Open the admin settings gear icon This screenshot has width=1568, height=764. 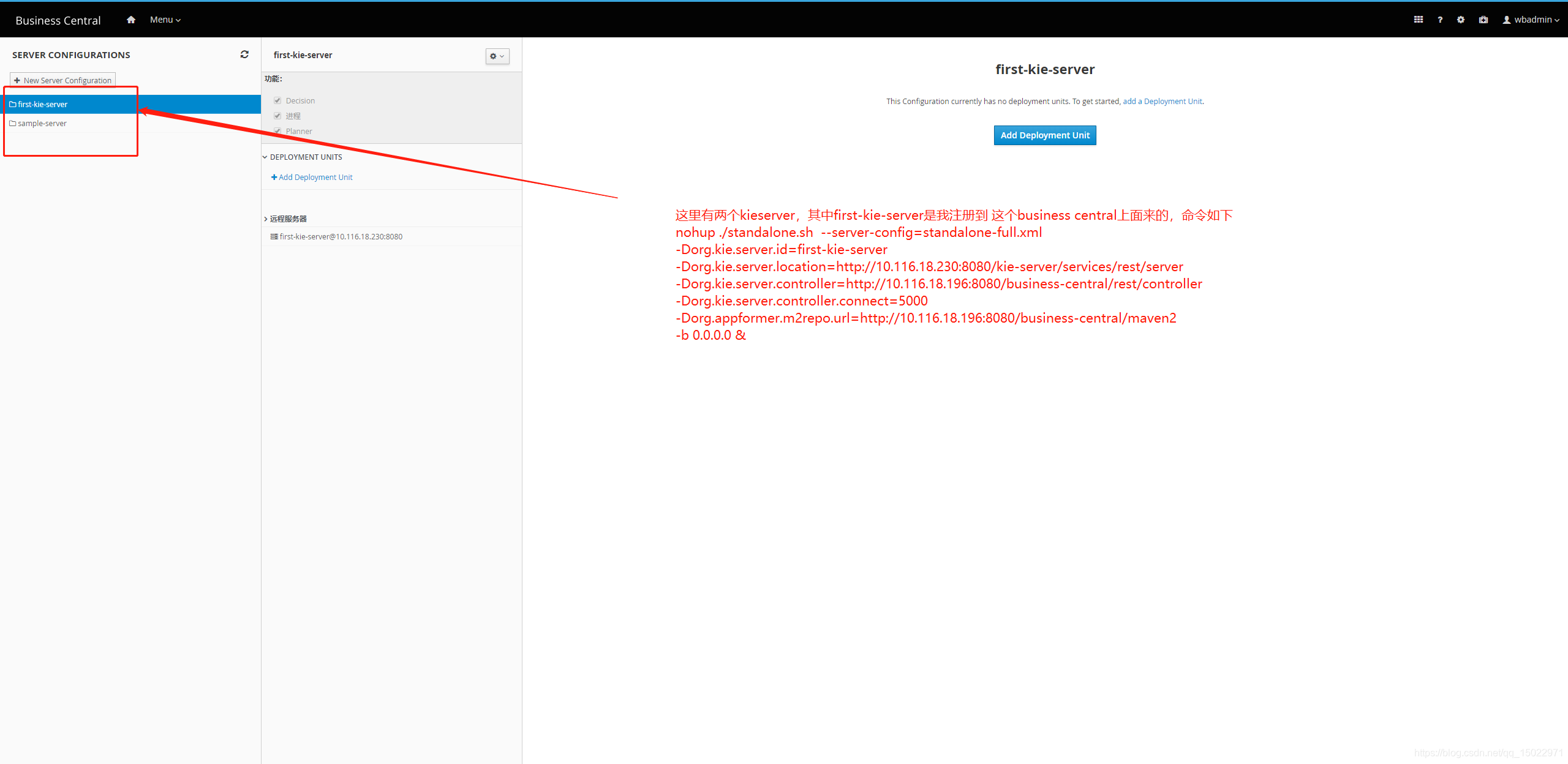coord(1461,20)
